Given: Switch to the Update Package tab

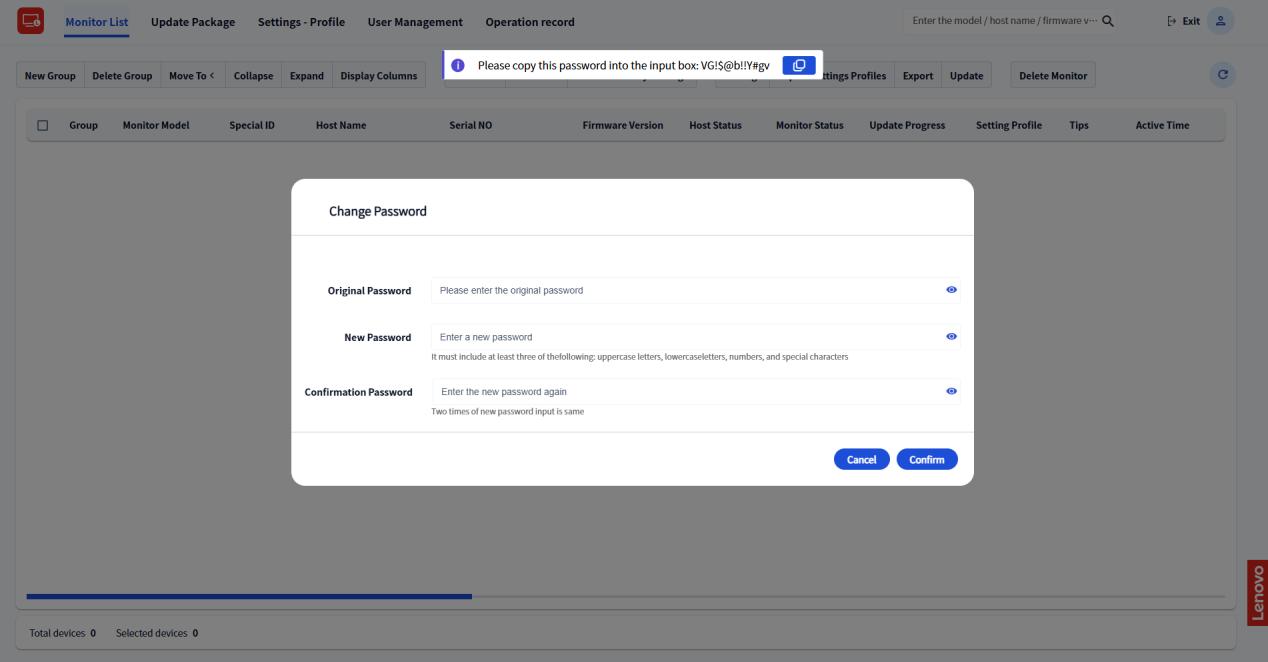Looking at the screenshot, I should point(193,22).
